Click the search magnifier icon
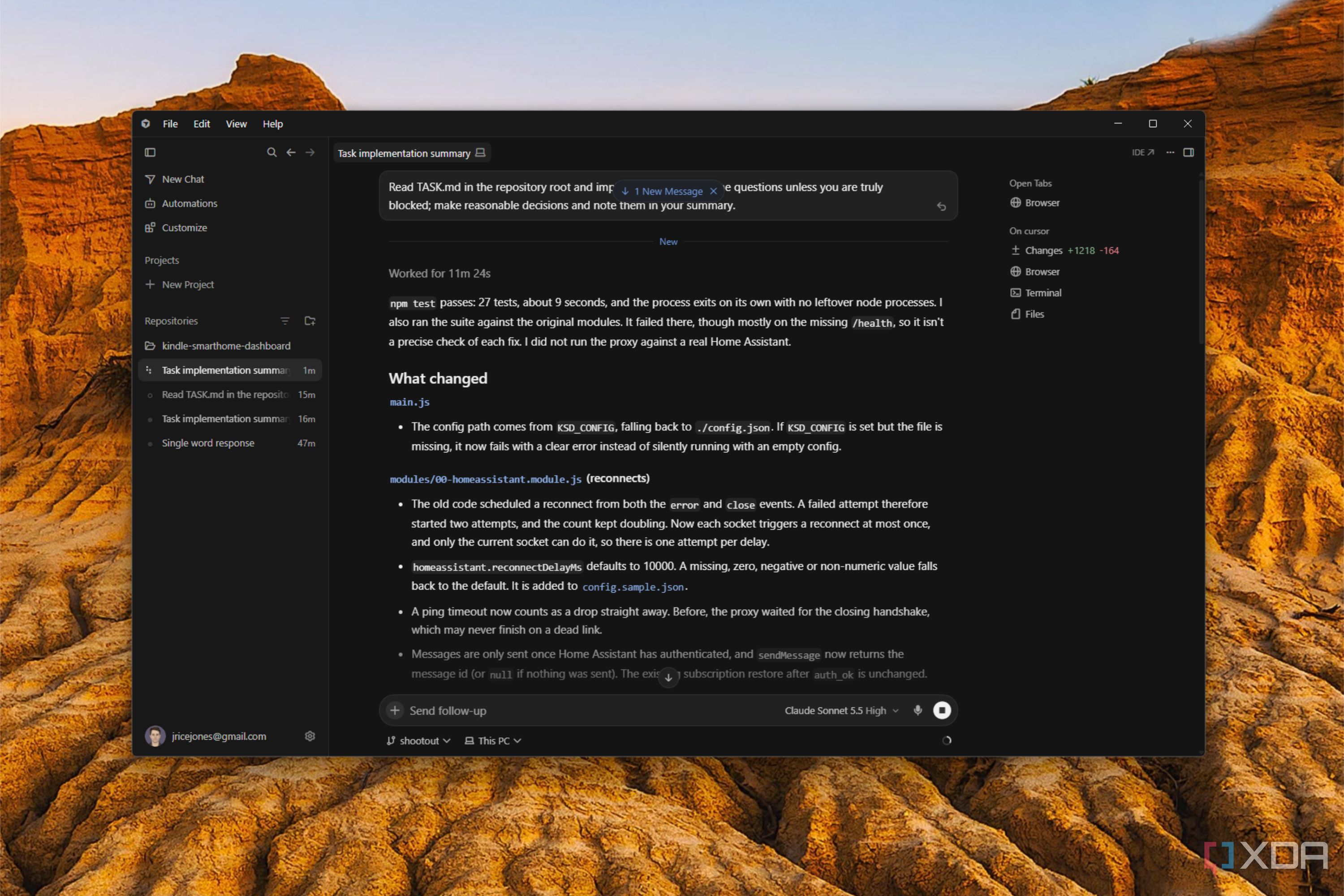1344x896 pixels. (x=272, y=153)
